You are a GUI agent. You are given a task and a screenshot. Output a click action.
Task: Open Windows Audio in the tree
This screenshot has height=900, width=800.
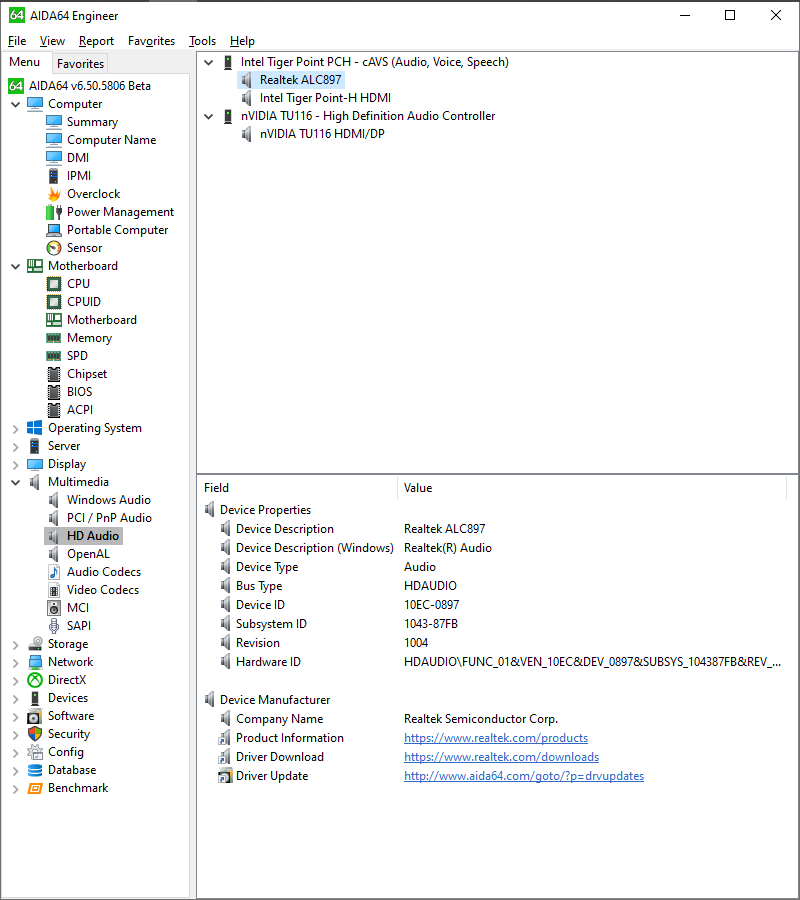coord(108,500)
